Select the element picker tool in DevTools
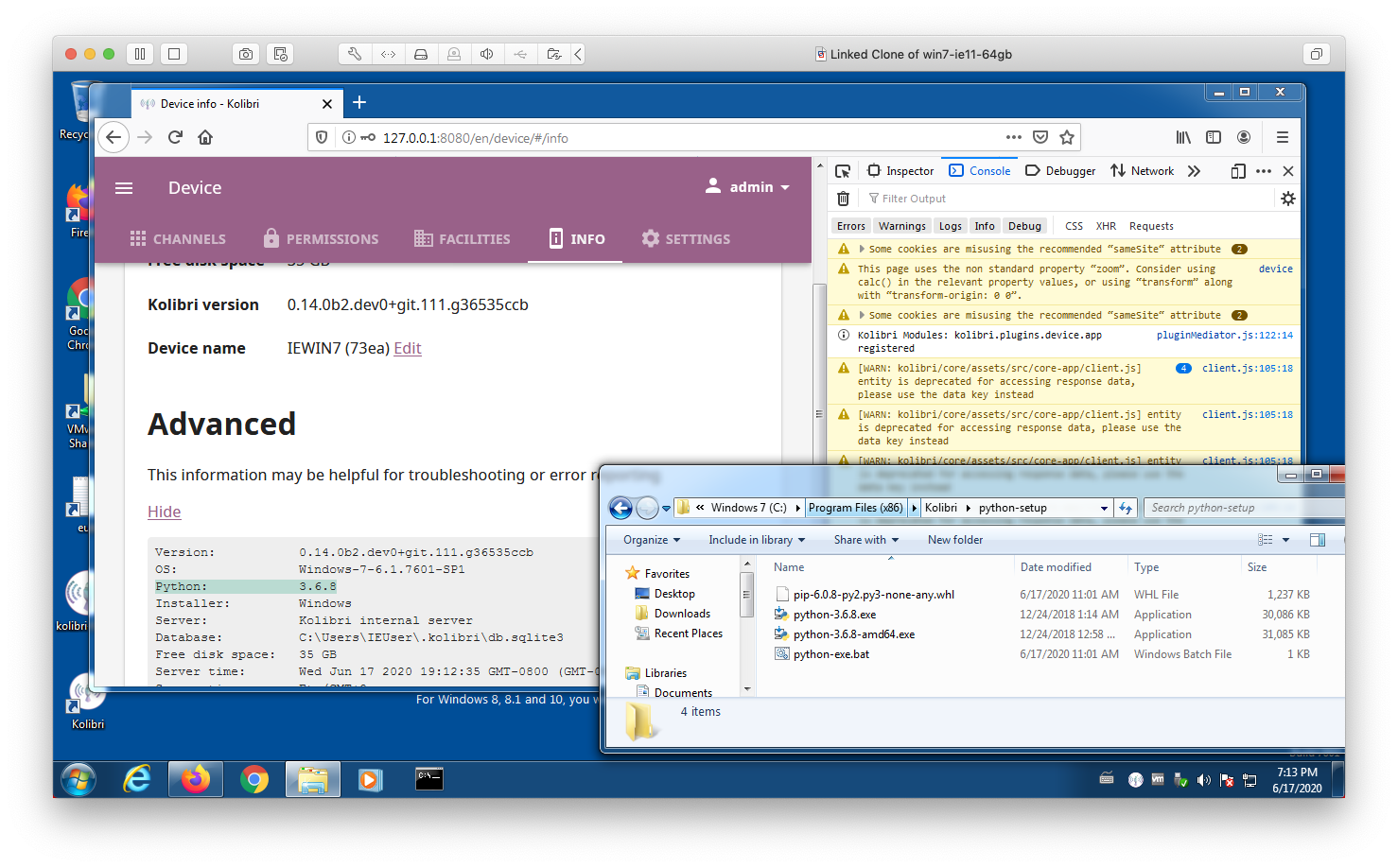 click(842, 170)
